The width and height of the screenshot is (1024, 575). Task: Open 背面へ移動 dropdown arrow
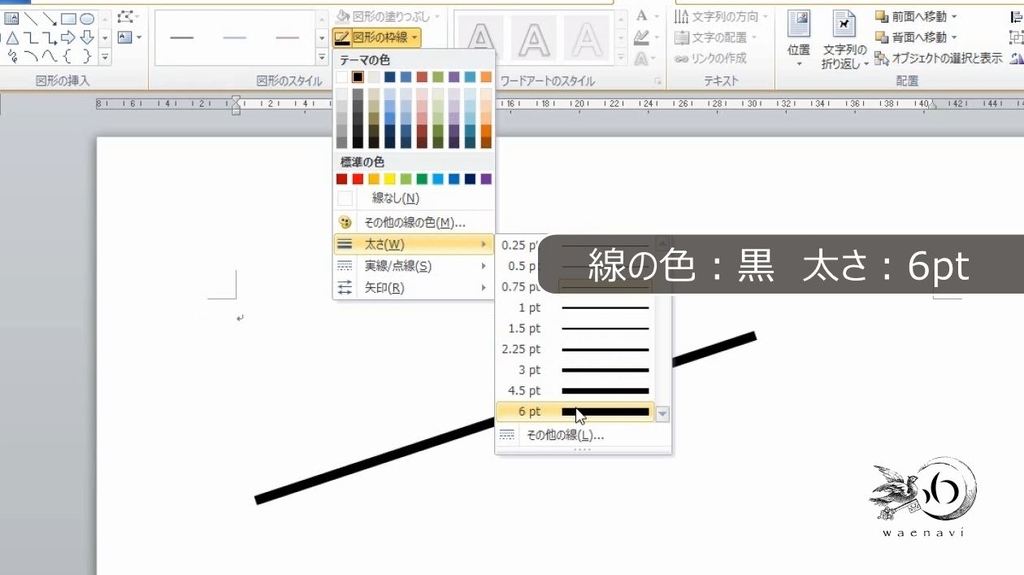tap(953, 37)
